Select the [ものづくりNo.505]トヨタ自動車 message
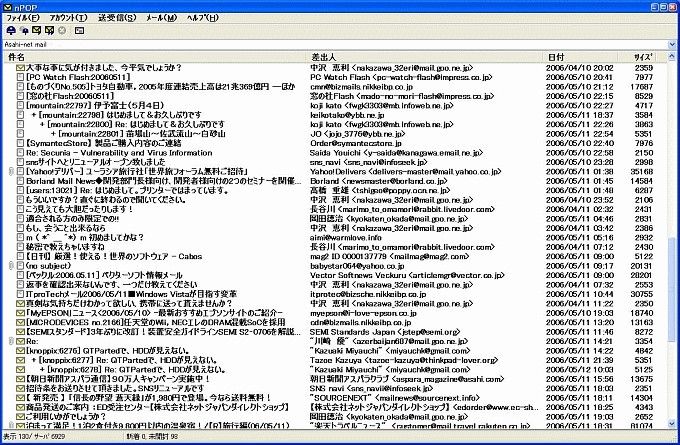 point(160,87)
